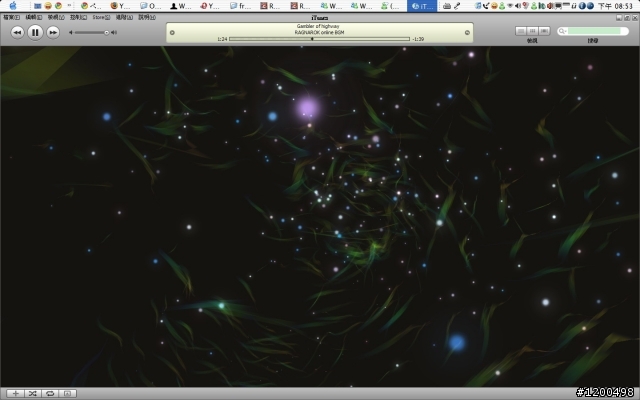Create a new playlist with plus button

point(16,393)
